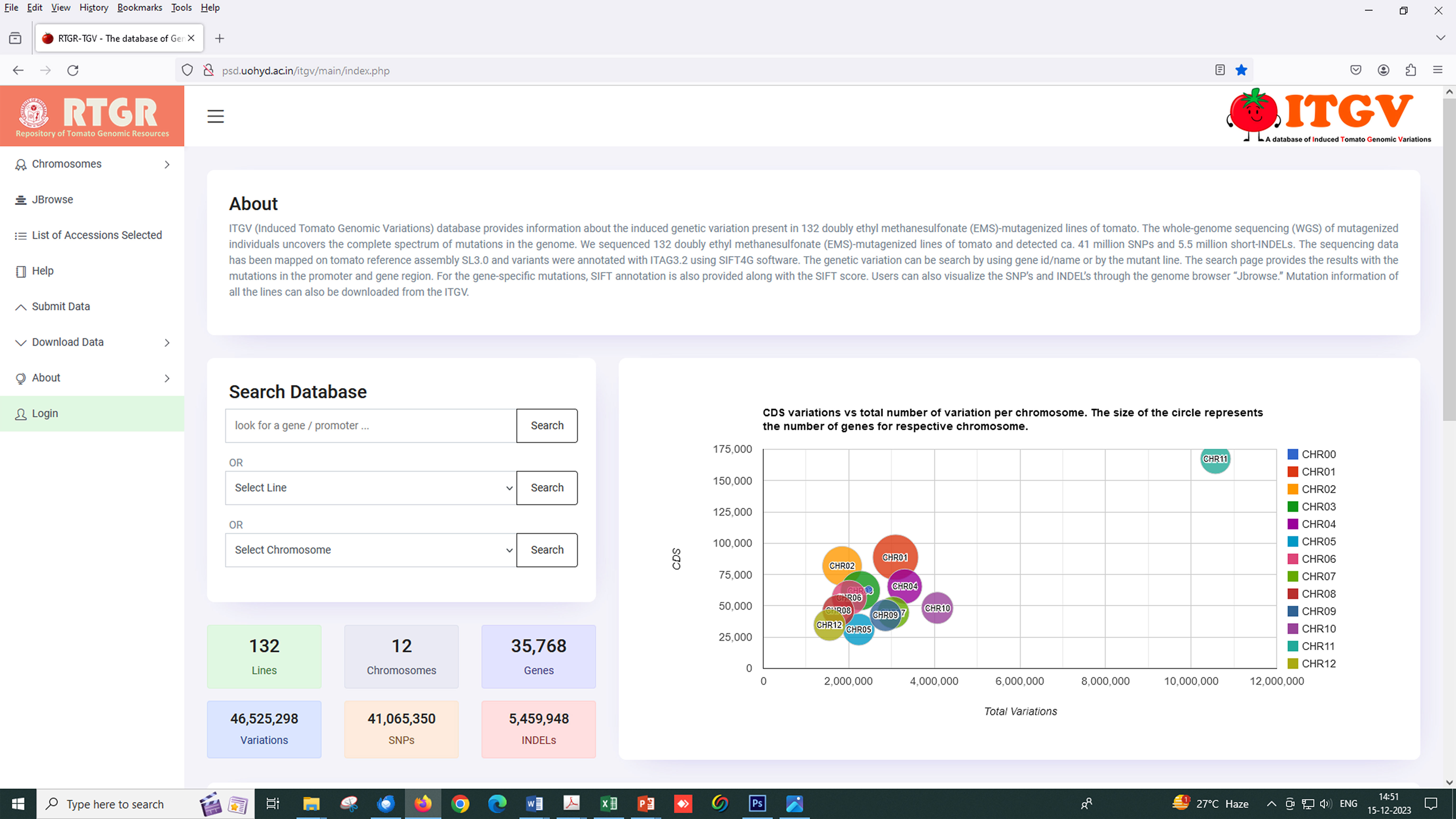Click the address bar URL
The image size is (1456, 819).
[306, 71]
